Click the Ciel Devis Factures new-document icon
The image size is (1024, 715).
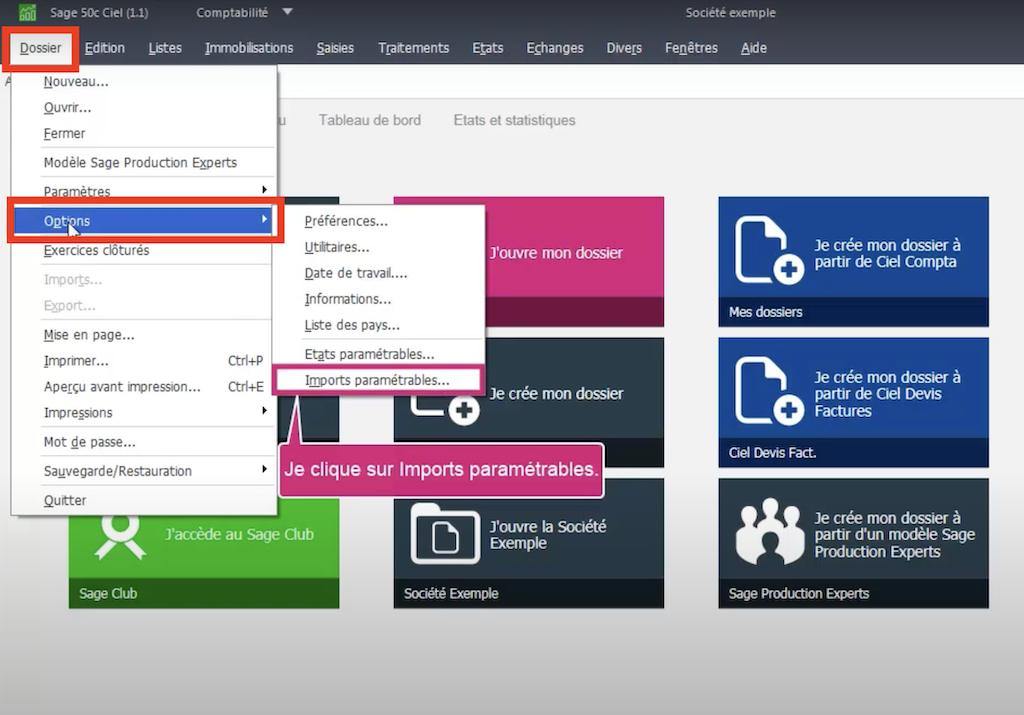coord(769,391)
